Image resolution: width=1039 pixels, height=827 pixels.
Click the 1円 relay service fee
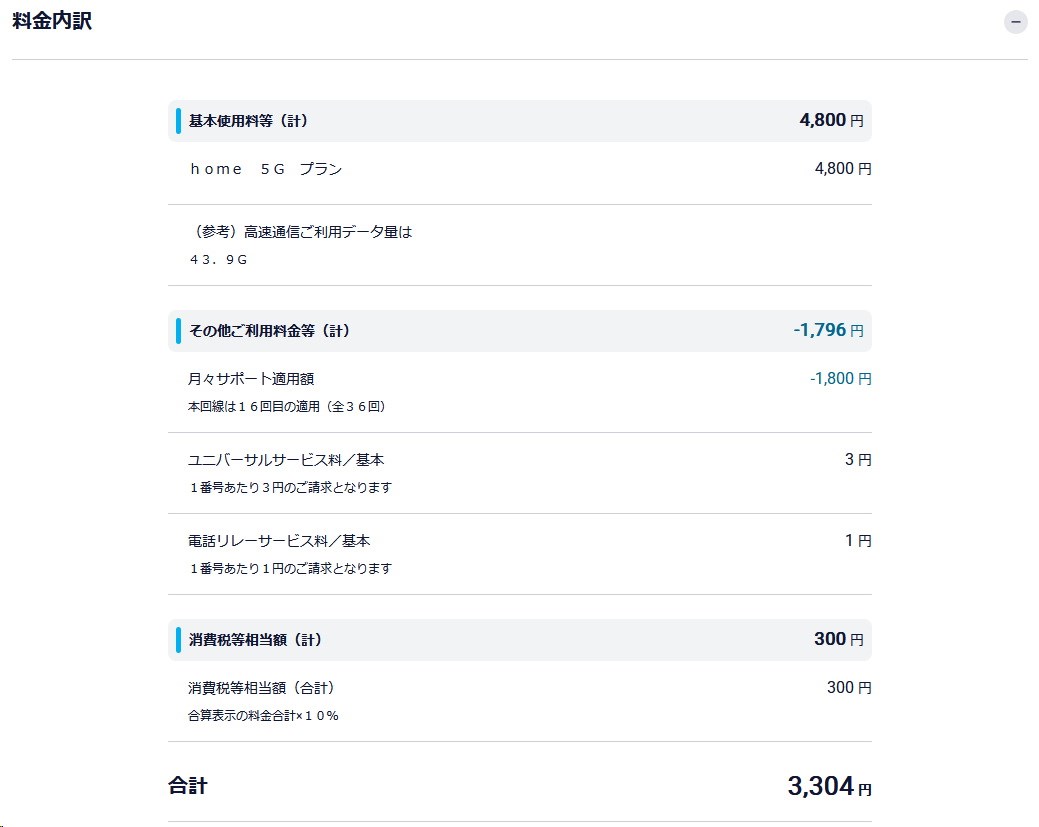pos(858,539)
